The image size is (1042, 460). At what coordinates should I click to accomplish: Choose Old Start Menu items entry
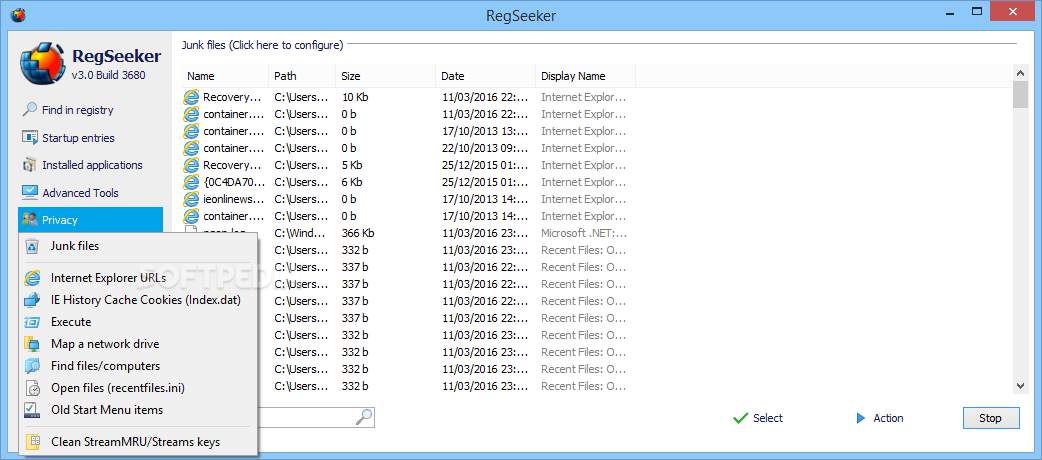pos(138,409)
